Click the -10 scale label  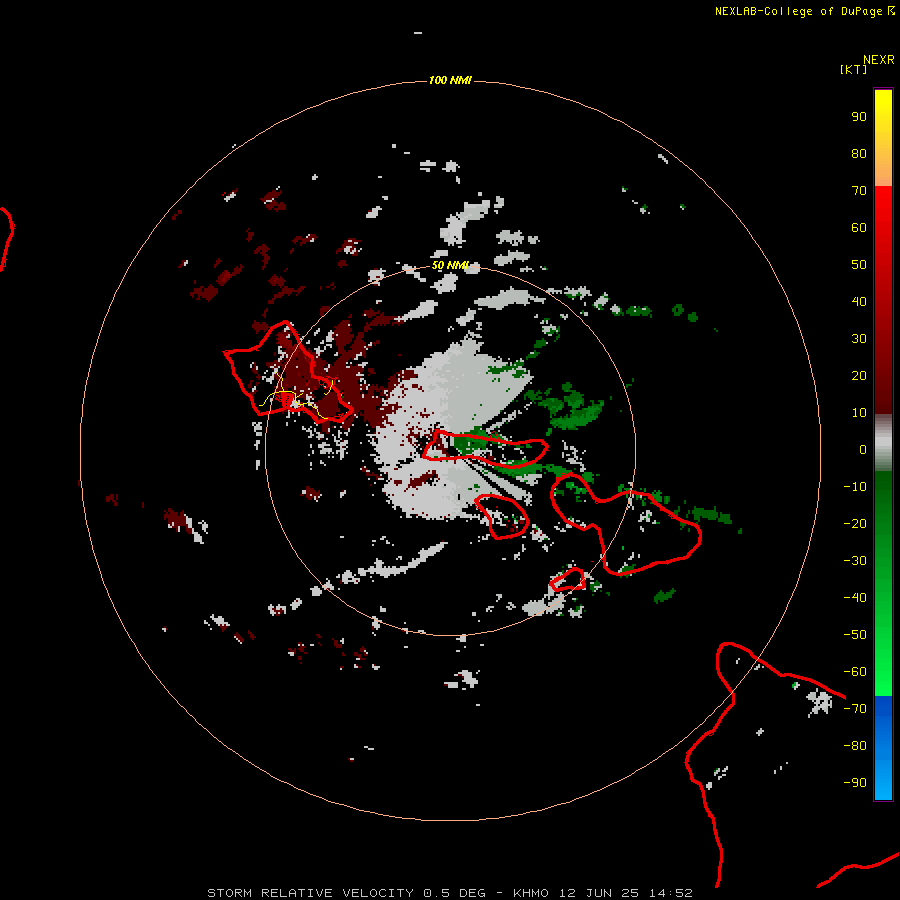855,487
